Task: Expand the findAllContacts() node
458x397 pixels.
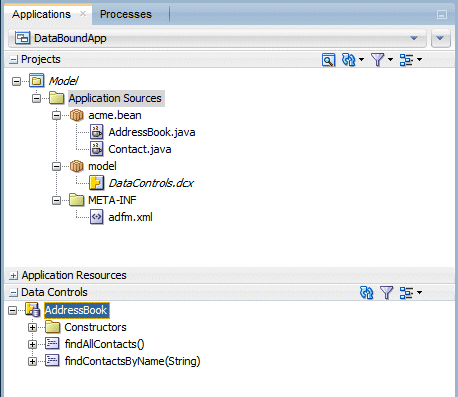Action: click(32, 344)
